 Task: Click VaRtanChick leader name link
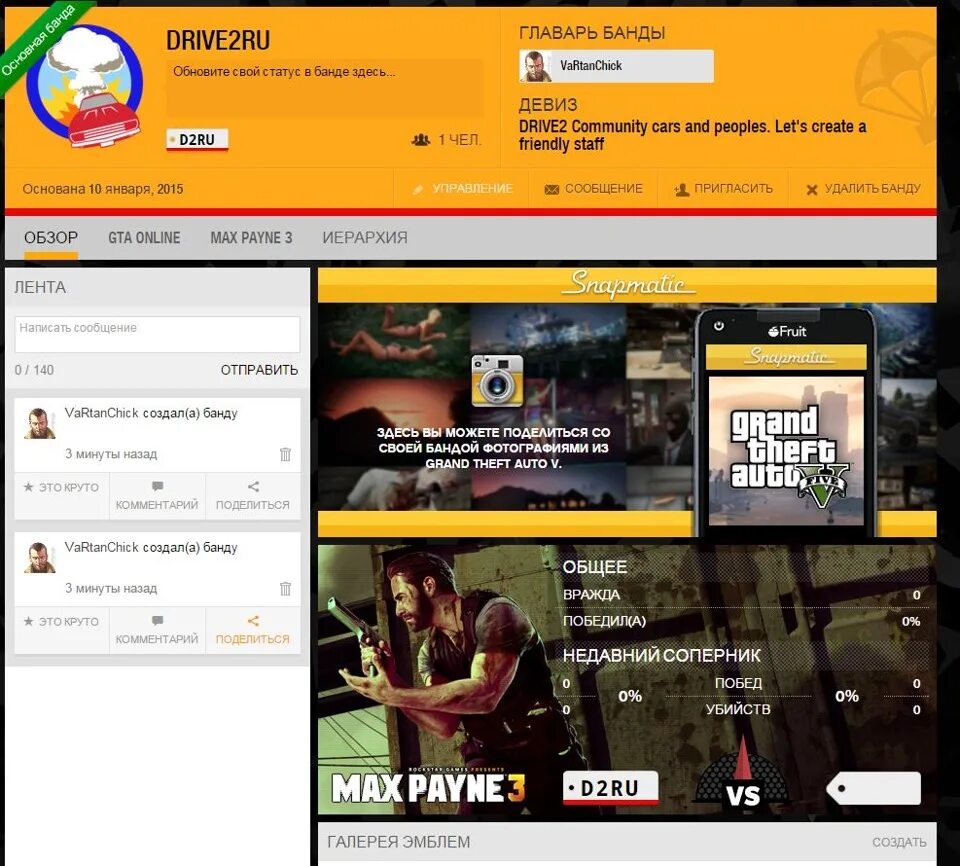coord(591,66)
